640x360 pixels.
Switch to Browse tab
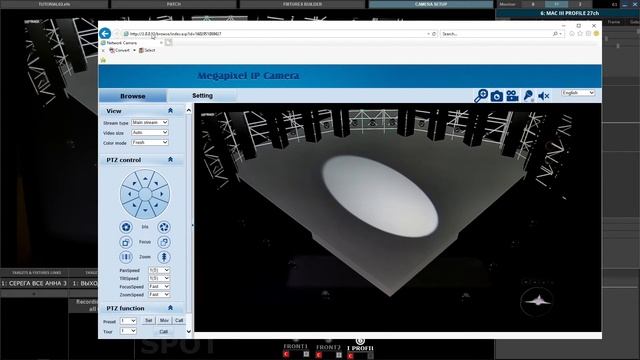coord(133,96)
